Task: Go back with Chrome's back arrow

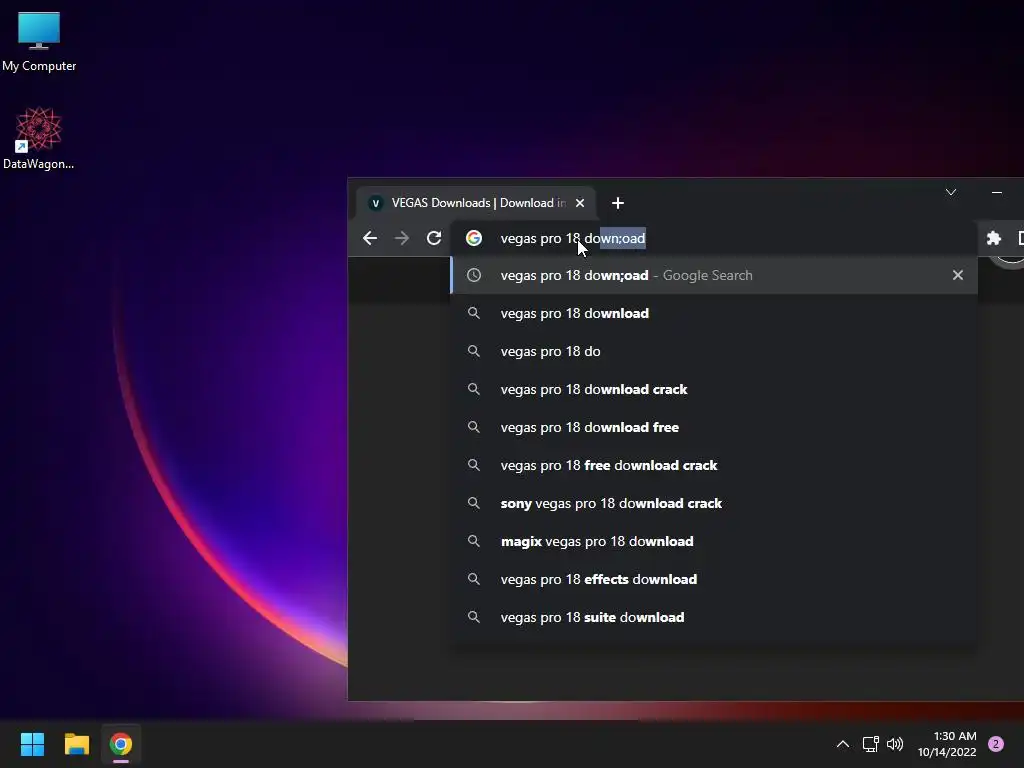Action: [370, 238]
